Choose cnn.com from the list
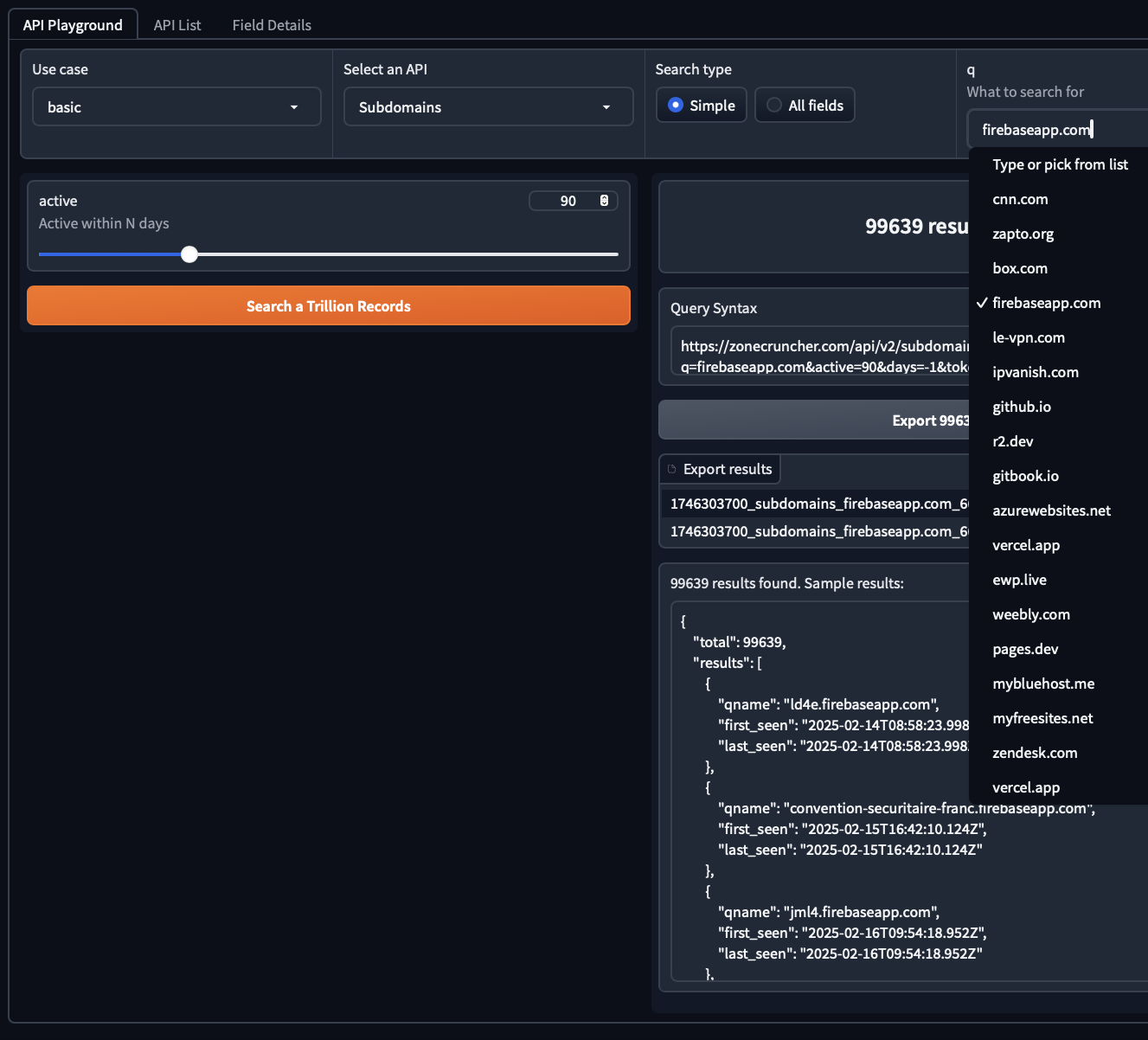This screenshot has width=1148, height=1040. 1058,199
